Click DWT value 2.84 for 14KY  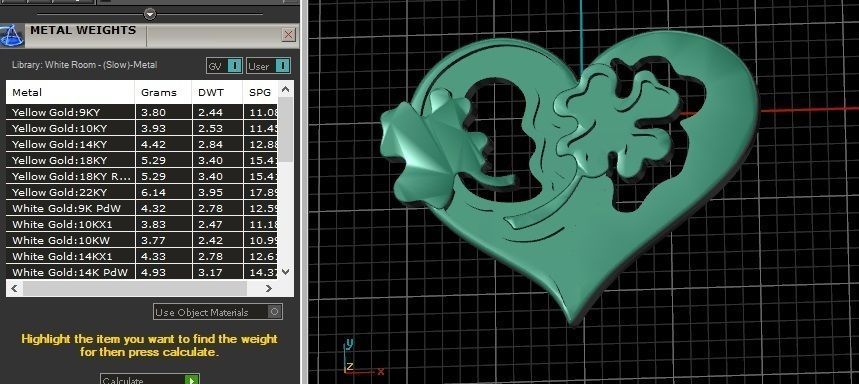click(210, 144)
